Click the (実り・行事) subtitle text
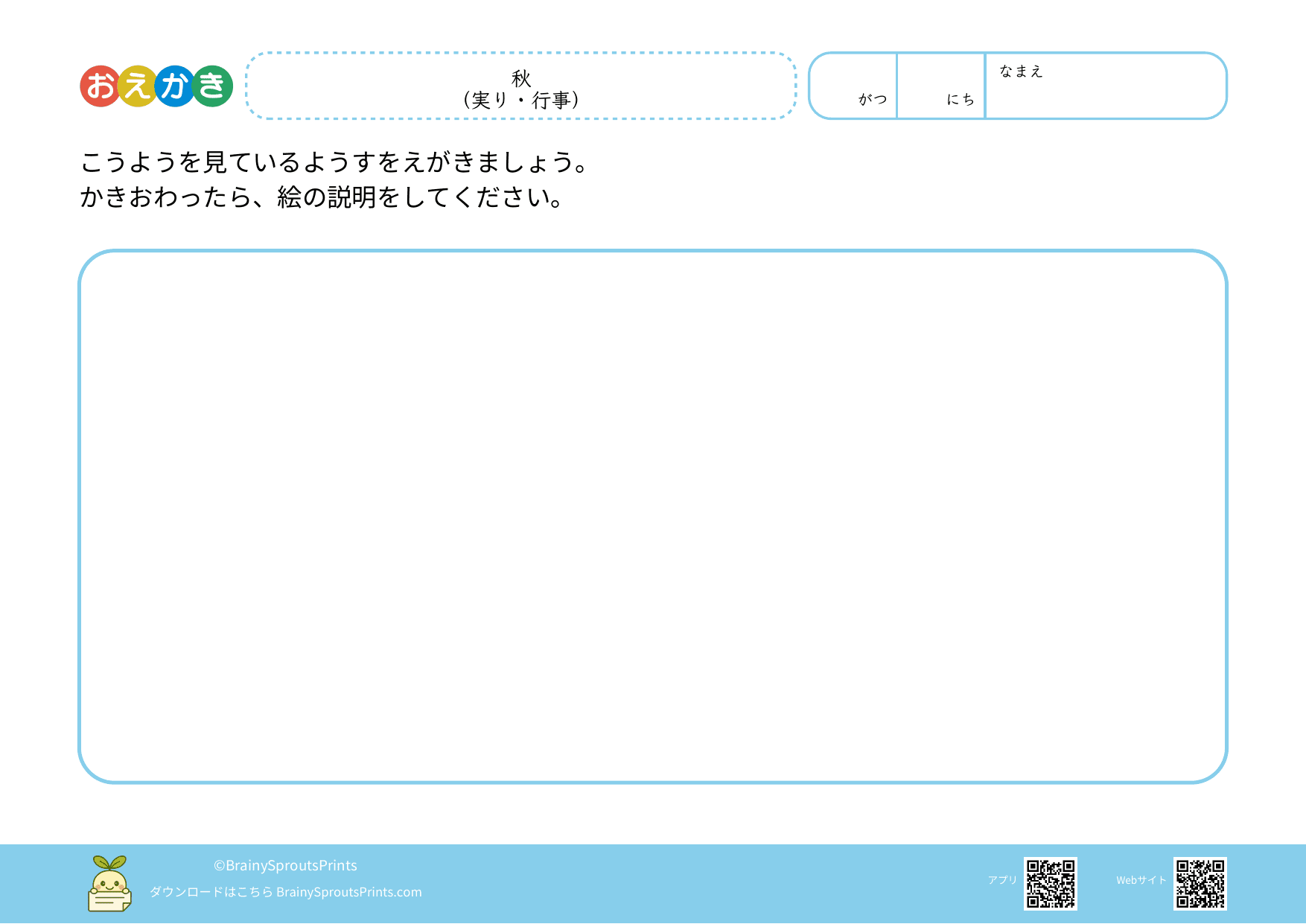 coord(521,101)
